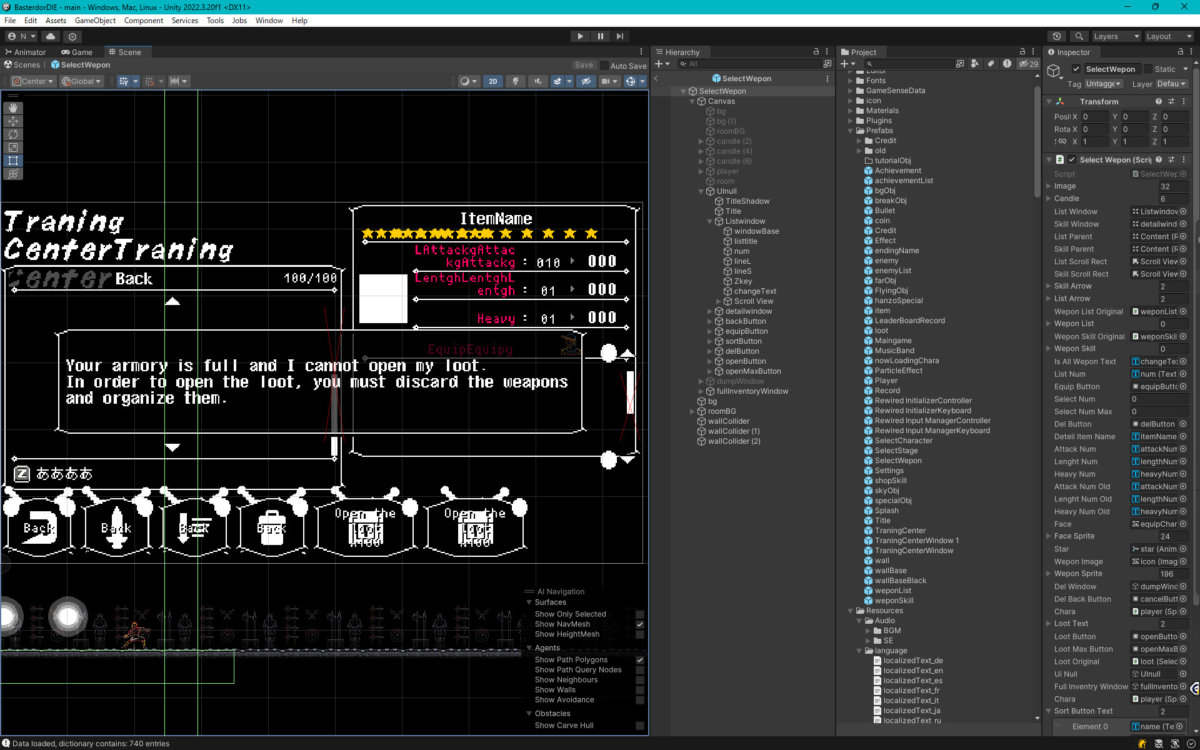
Task: Select MusicBand prefab in Project
Action: click(x=894, y=351)
